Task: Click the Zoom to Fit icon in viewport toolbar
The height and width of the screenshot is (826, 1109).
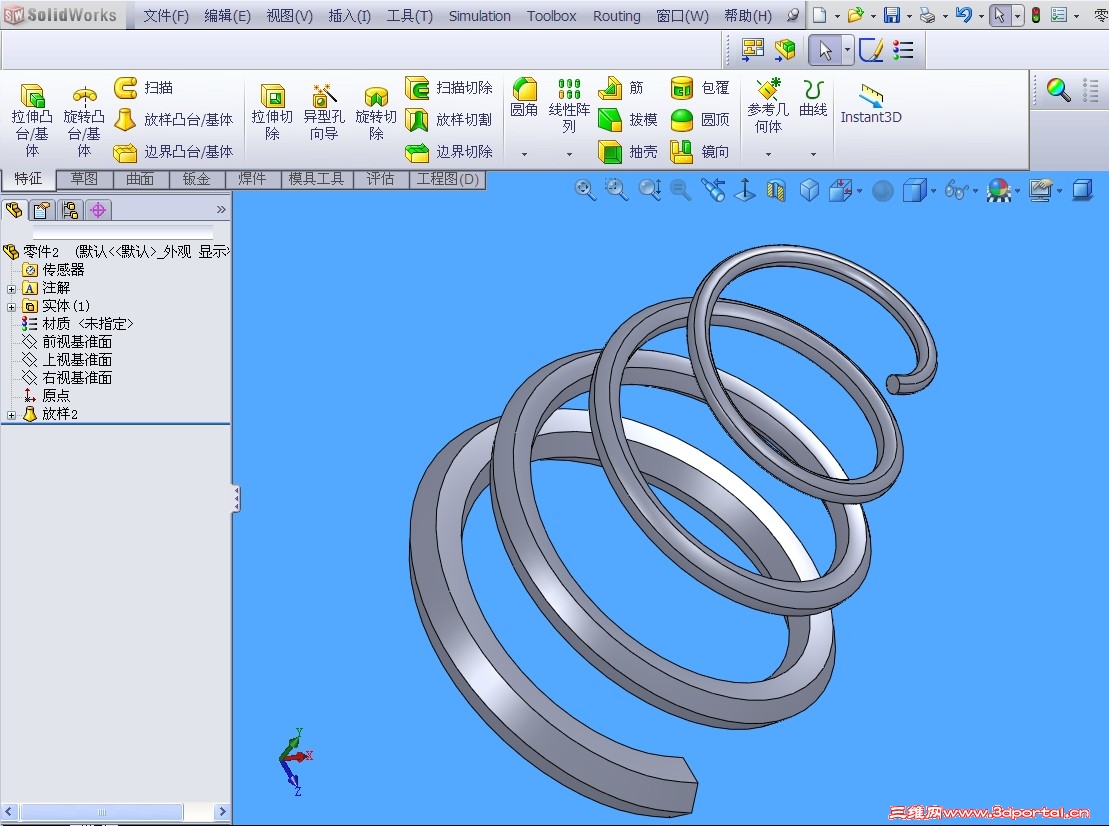Action: [x=585, y=190]
